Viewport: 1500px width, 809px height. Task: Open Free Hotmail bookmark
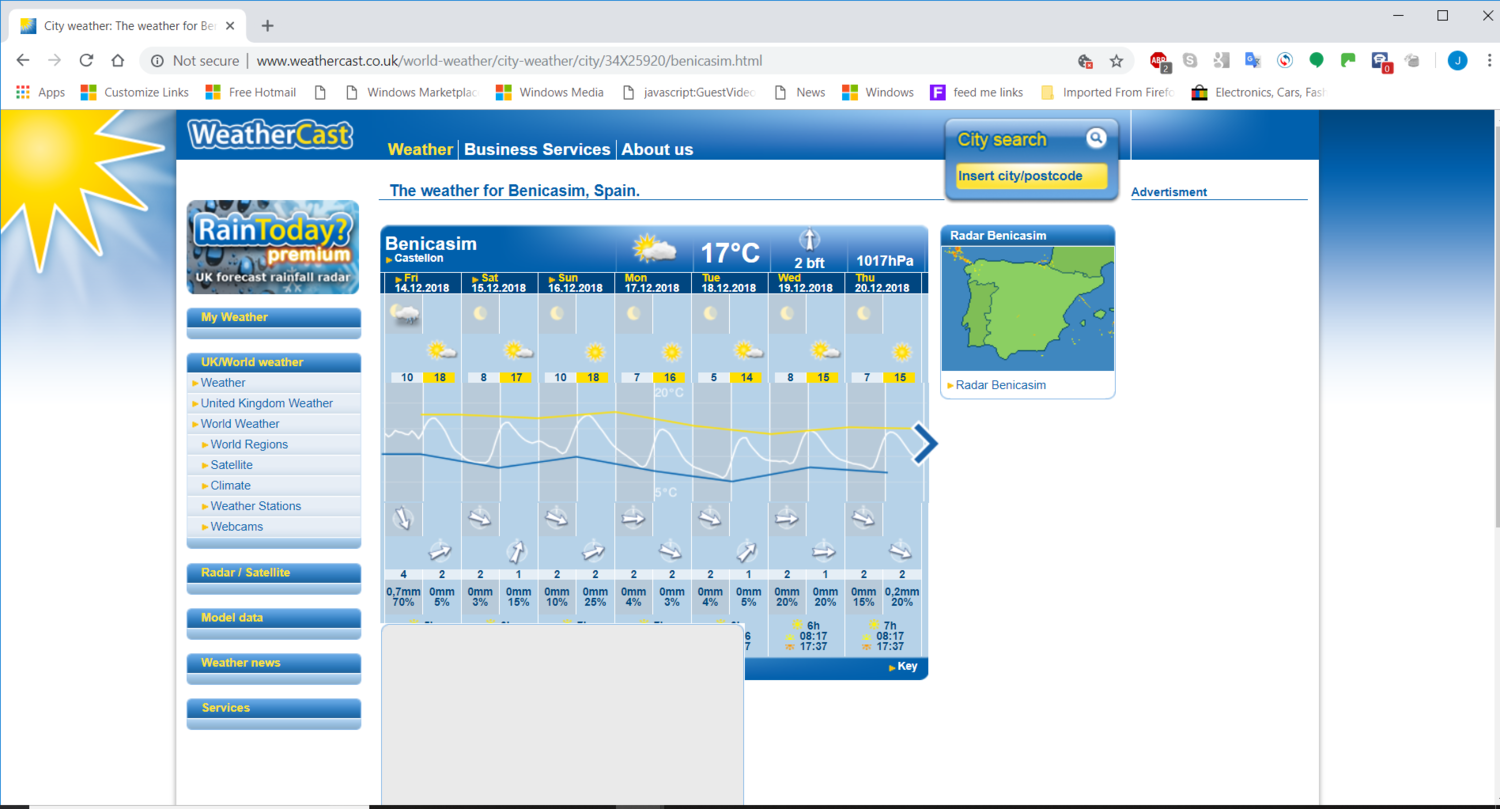pyautogui.click(x=251, y=92)
